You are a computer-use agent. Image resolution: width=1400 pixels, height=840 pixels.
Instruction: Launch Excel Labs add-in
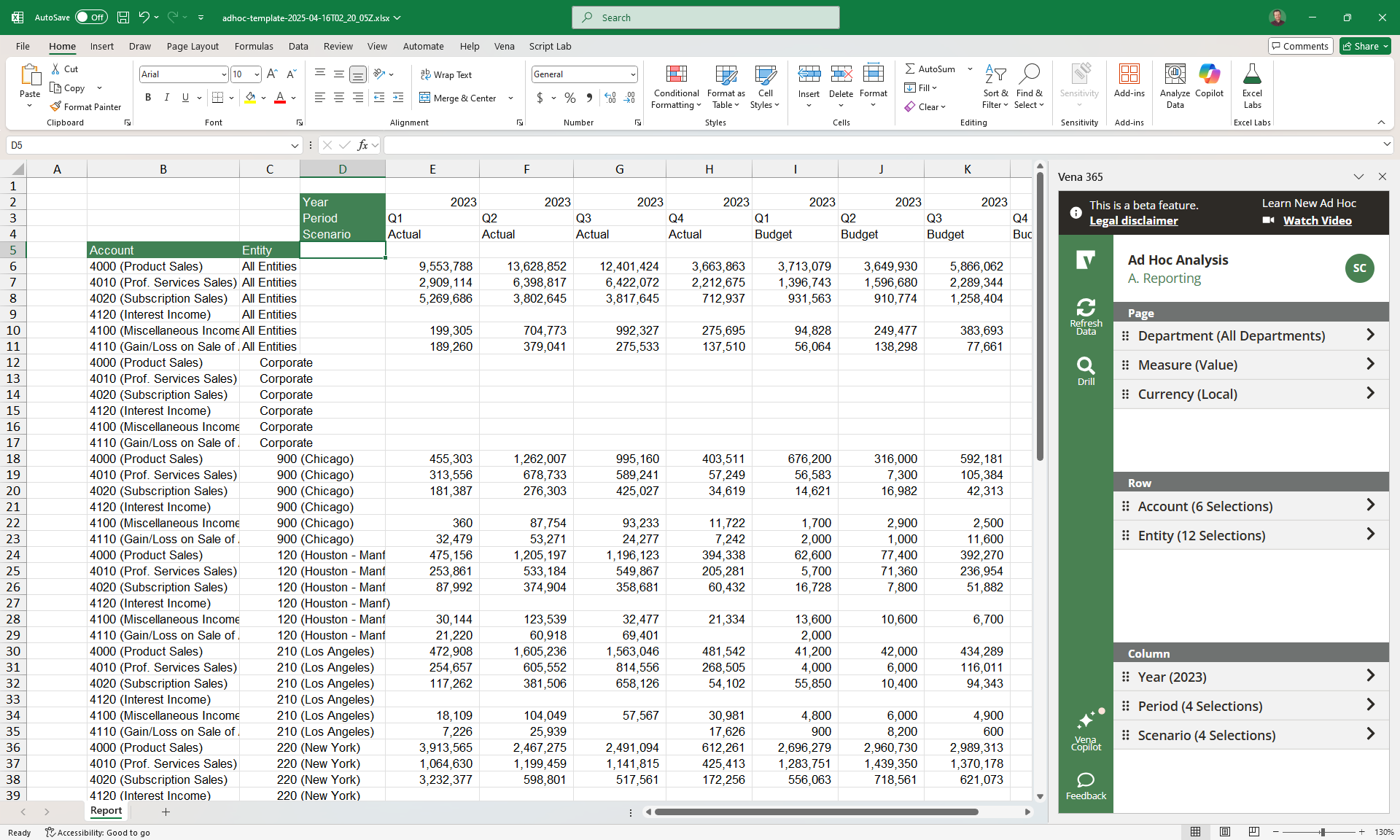pyautogui.click(x=1253, y=85)
